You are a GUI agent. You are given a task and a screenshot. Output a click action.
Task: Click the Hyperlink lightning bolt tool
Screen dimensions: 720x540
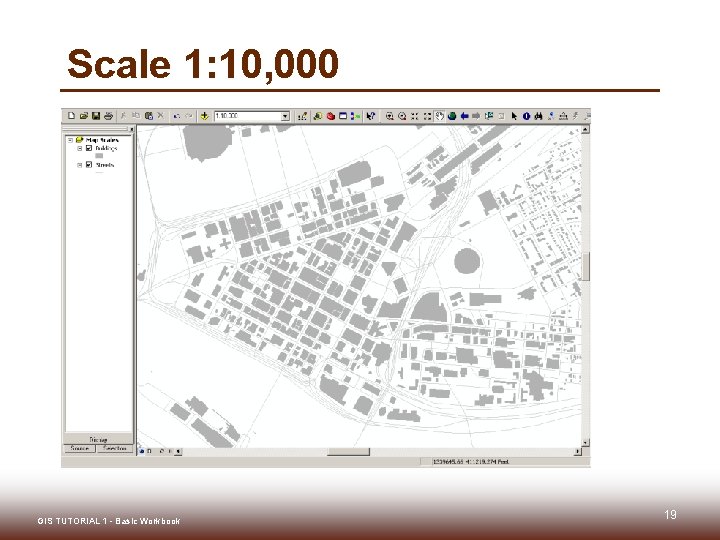tap(575, 116)
